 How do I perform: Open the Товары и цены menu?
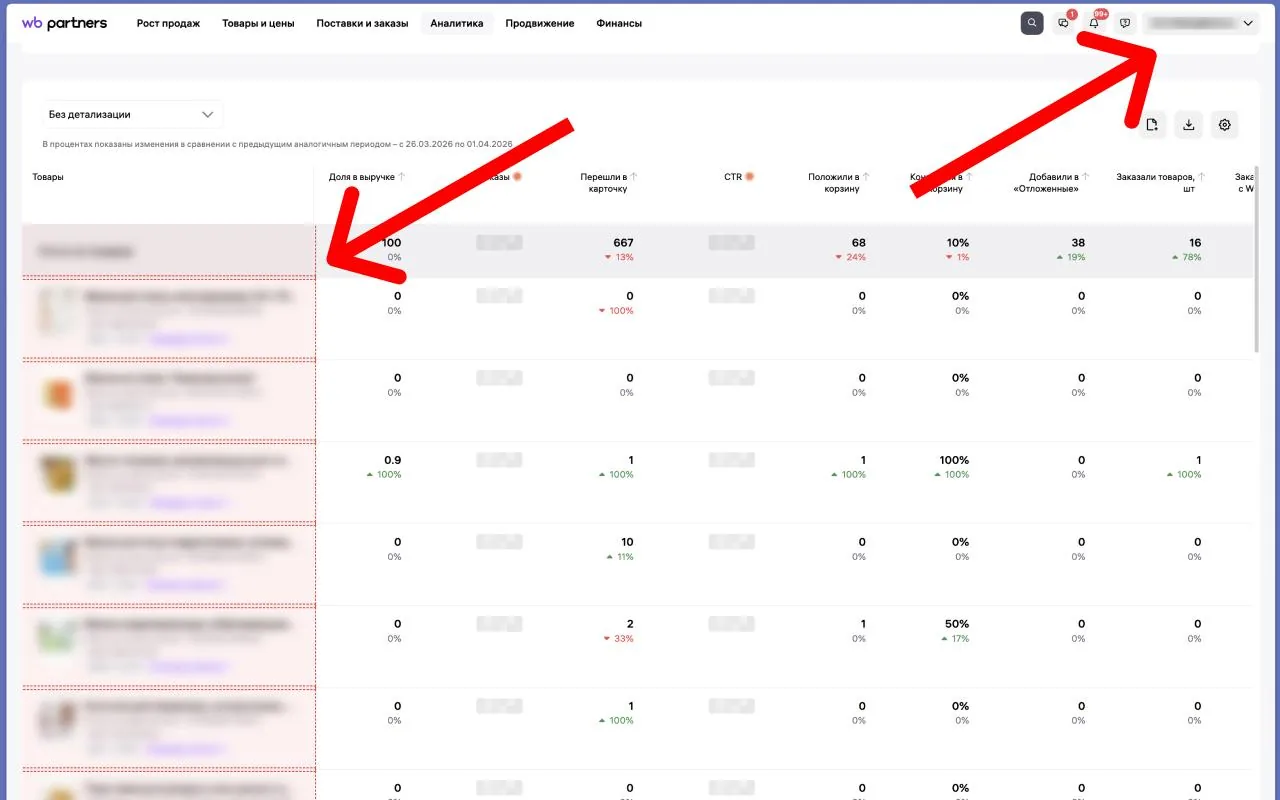(258, 23)
